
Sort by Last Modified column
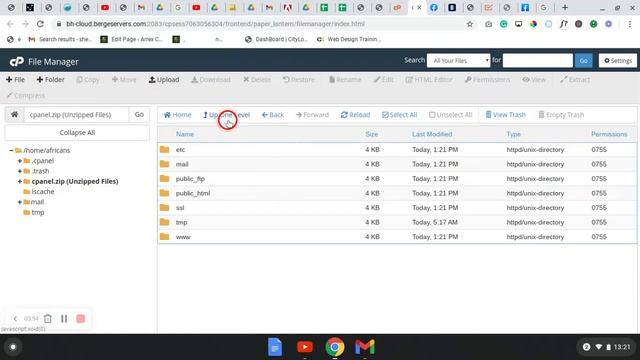coord(432,134)
